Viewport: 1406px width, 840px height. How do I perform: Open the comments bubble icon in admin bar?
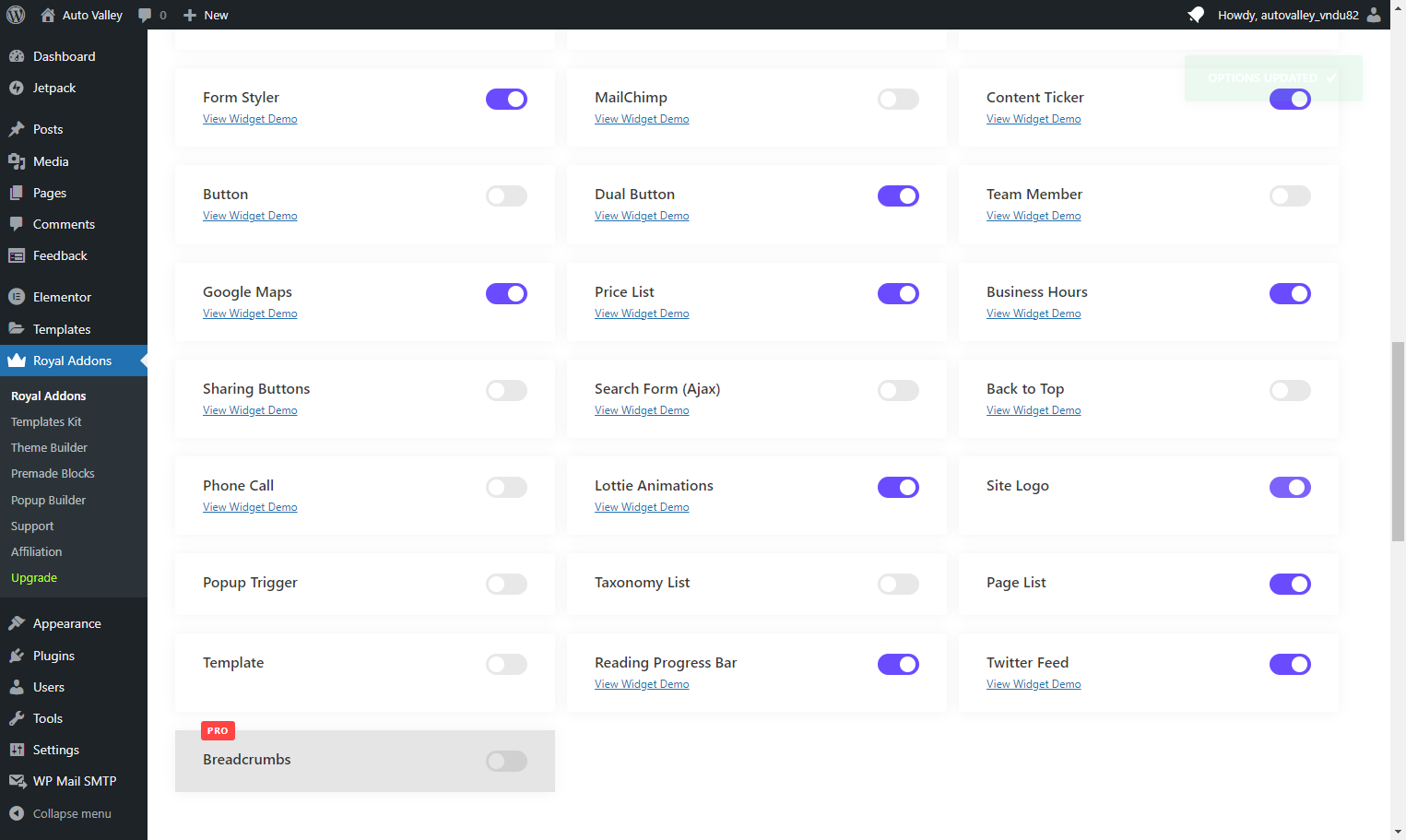(145, 15)
